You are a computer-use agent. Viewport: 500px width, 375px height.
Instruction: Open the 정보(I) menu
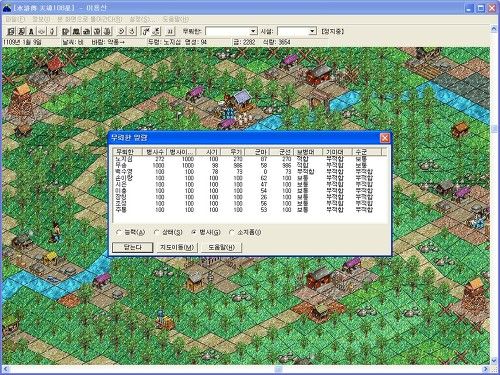click(x=41, y=19)
